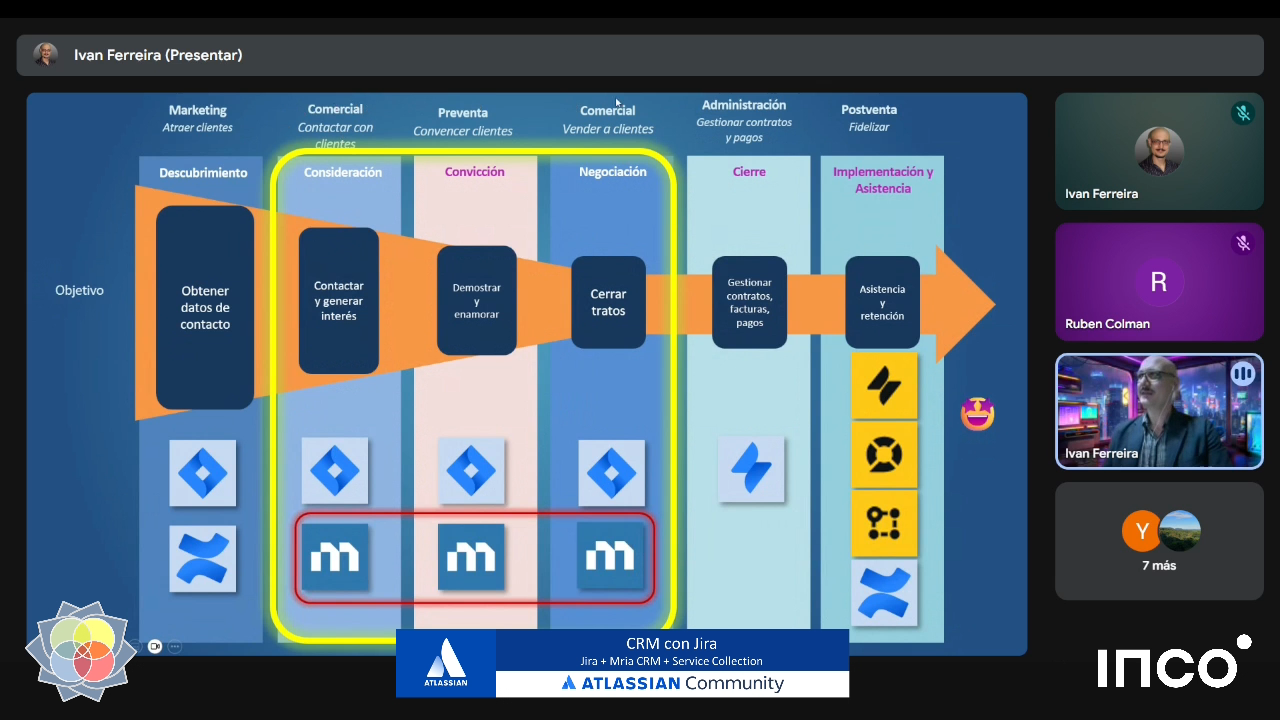Click the yellow connected-nodes icon in Postventa column
Image resolution: width=1280 pixels, height=720 pixels.
point(884,523)
